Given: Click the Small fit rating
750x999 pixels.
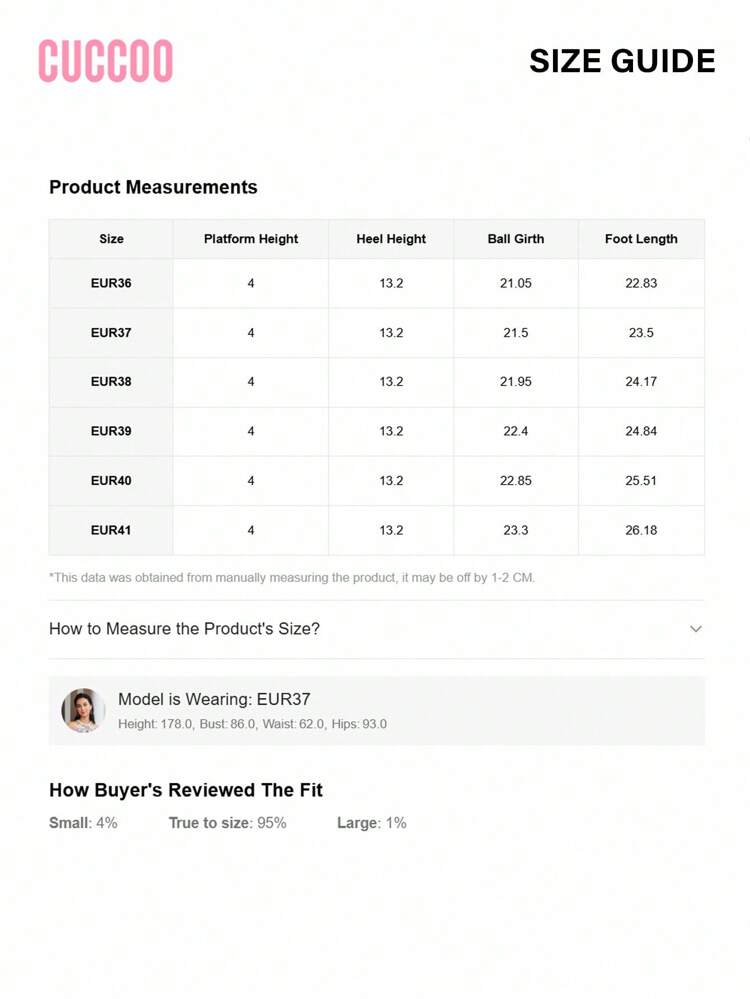Looking at the screenshot, I should [x=83, y=823].
